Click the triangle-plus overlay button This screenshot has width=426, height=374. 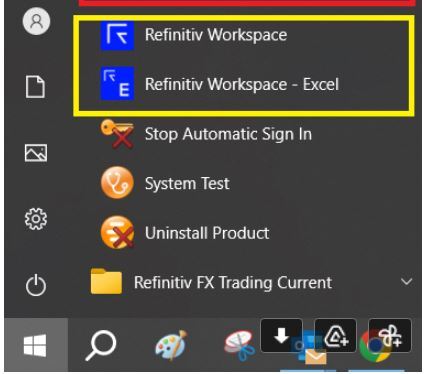[335, 336]
